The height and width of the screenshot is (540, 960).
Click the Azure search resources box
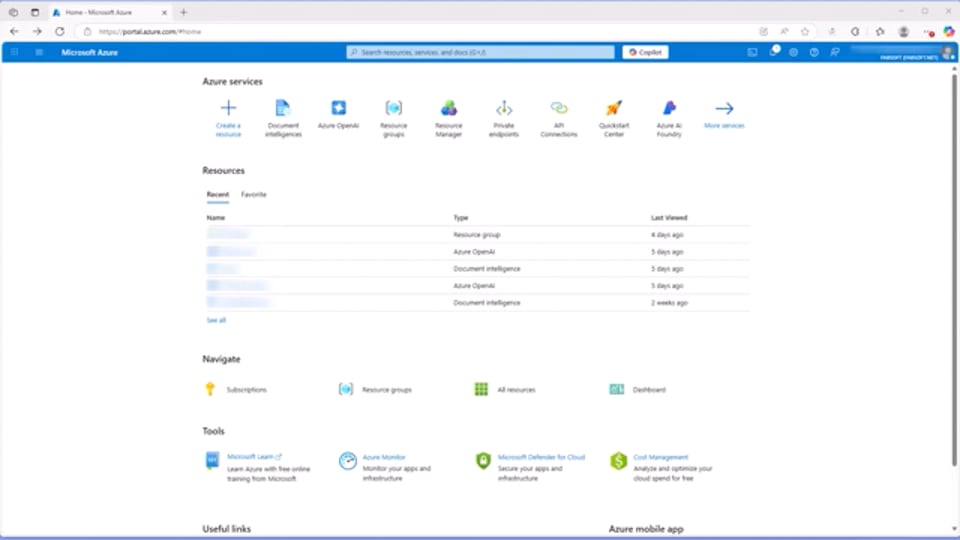point(481,52)
